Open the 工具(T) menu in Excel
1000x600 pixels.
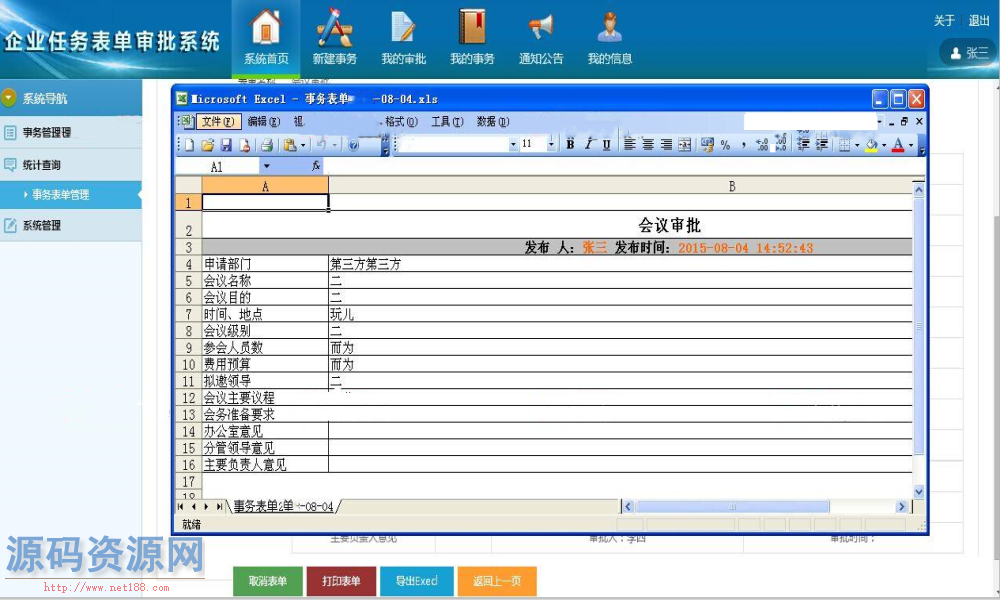(447, 121)
